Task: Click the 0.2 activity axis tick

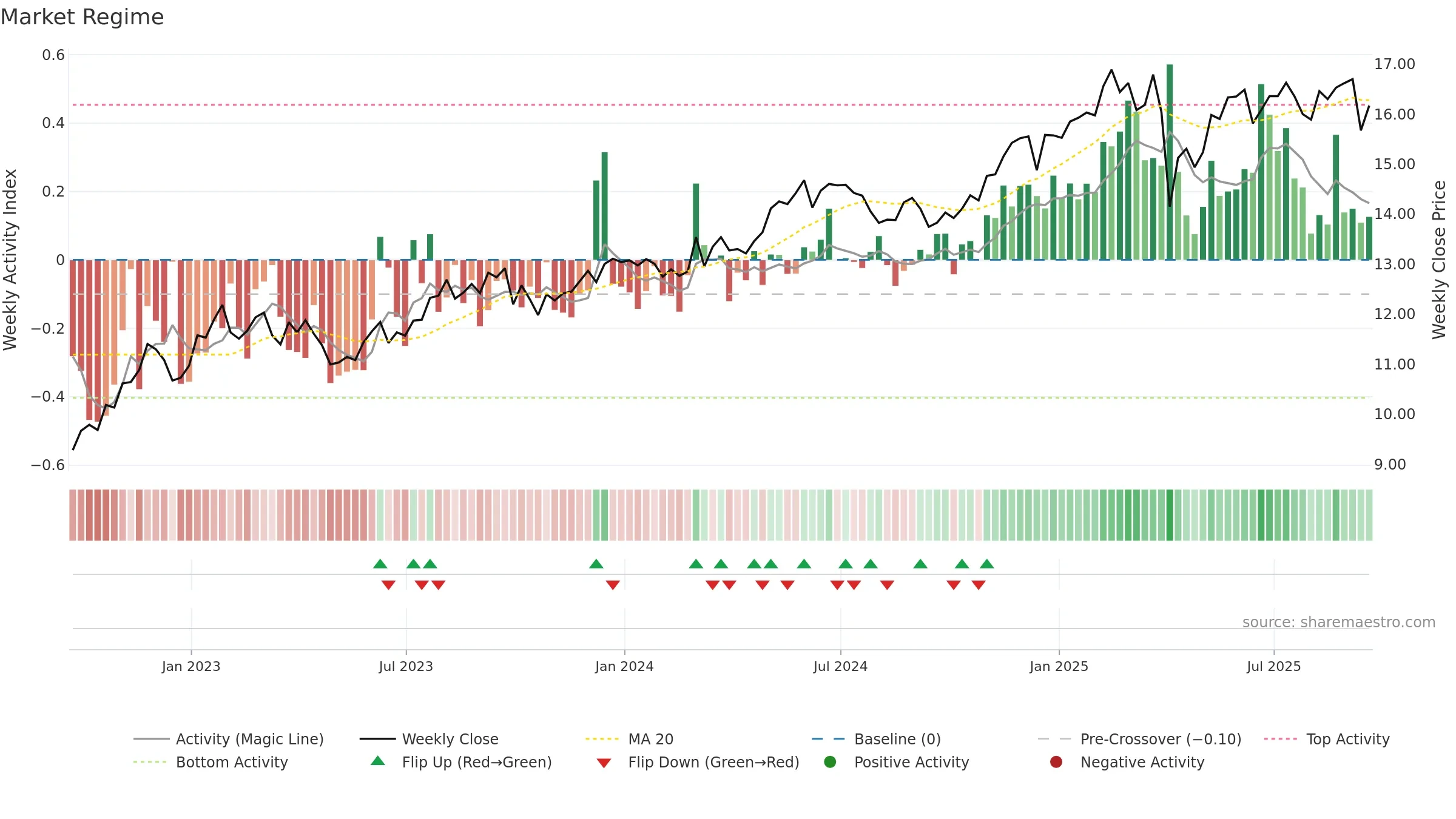Action: (53, 192)
